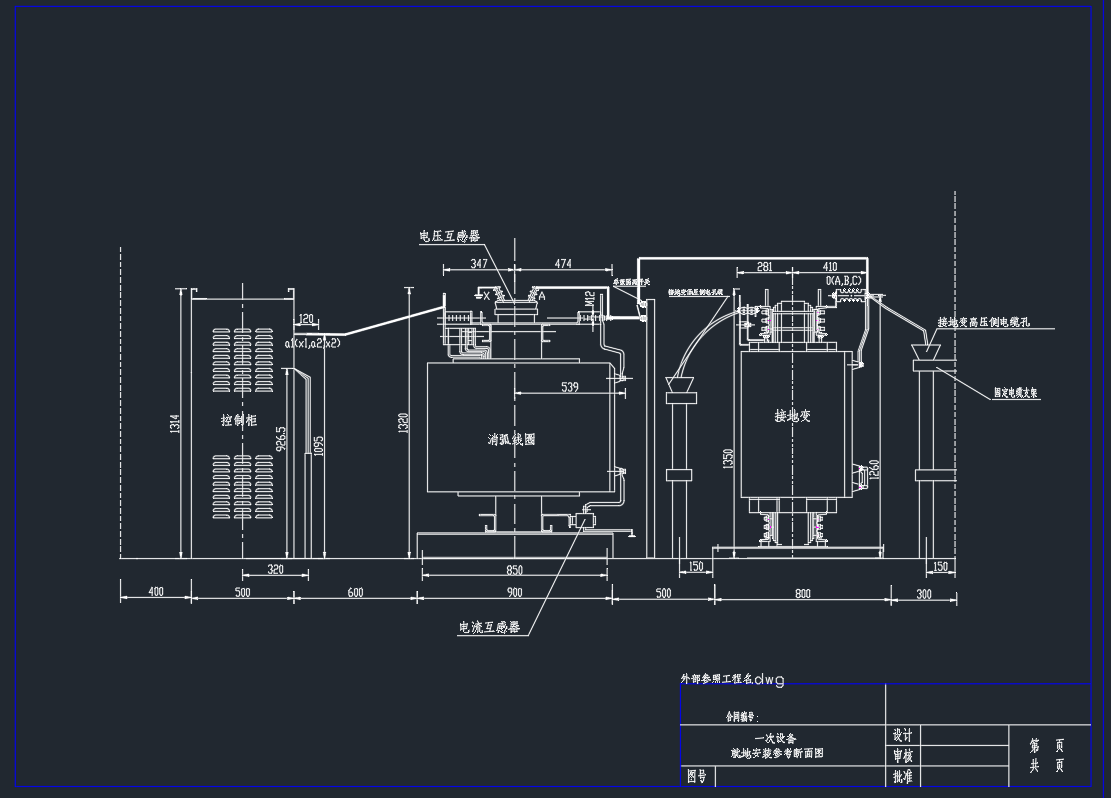Select the 1314 cabinet height dimension
This screenshot has width=1111, height=798.
(174, 424)
